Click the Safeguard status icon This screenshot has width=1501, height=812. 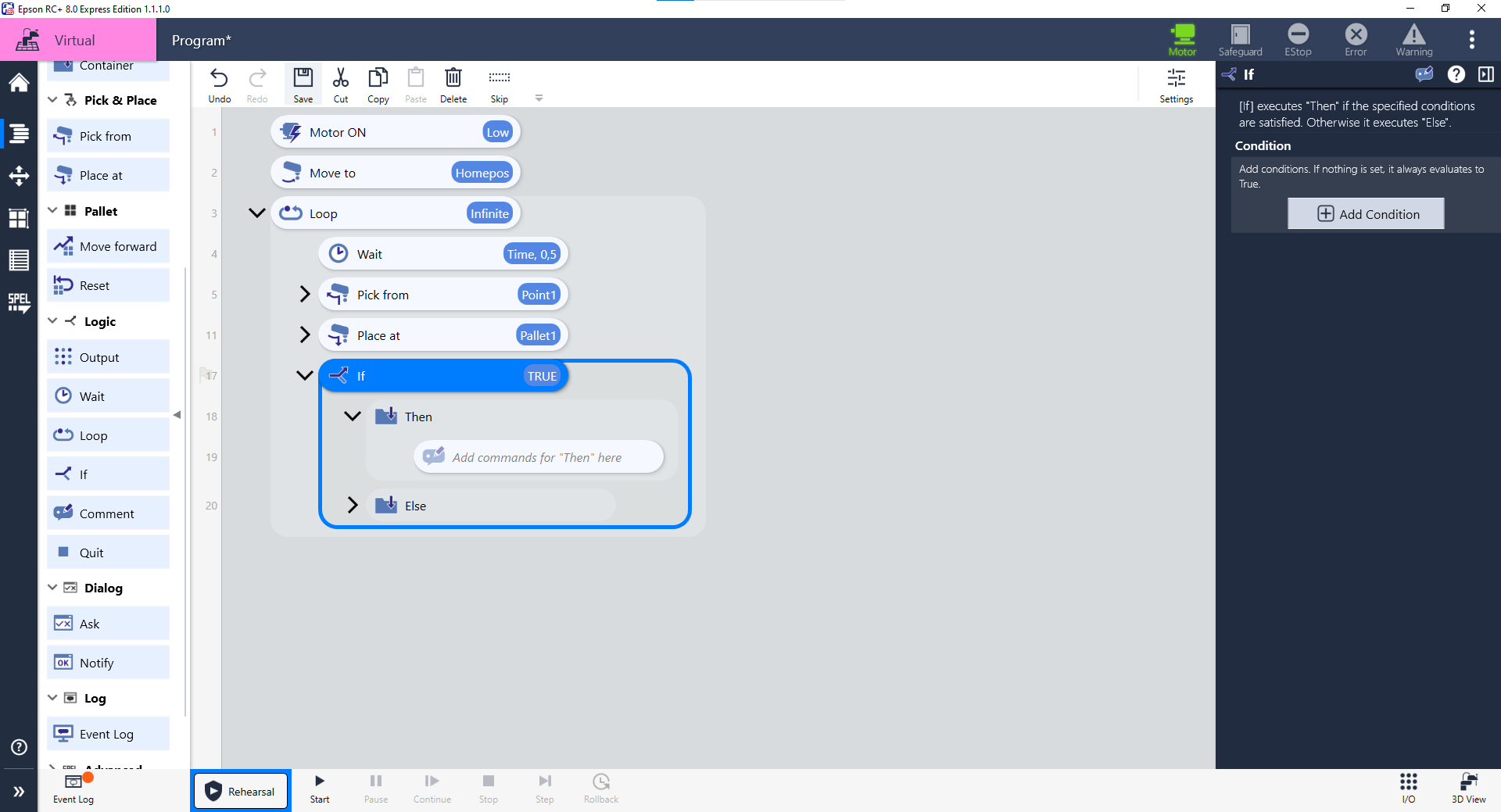tap(1241, 40)
